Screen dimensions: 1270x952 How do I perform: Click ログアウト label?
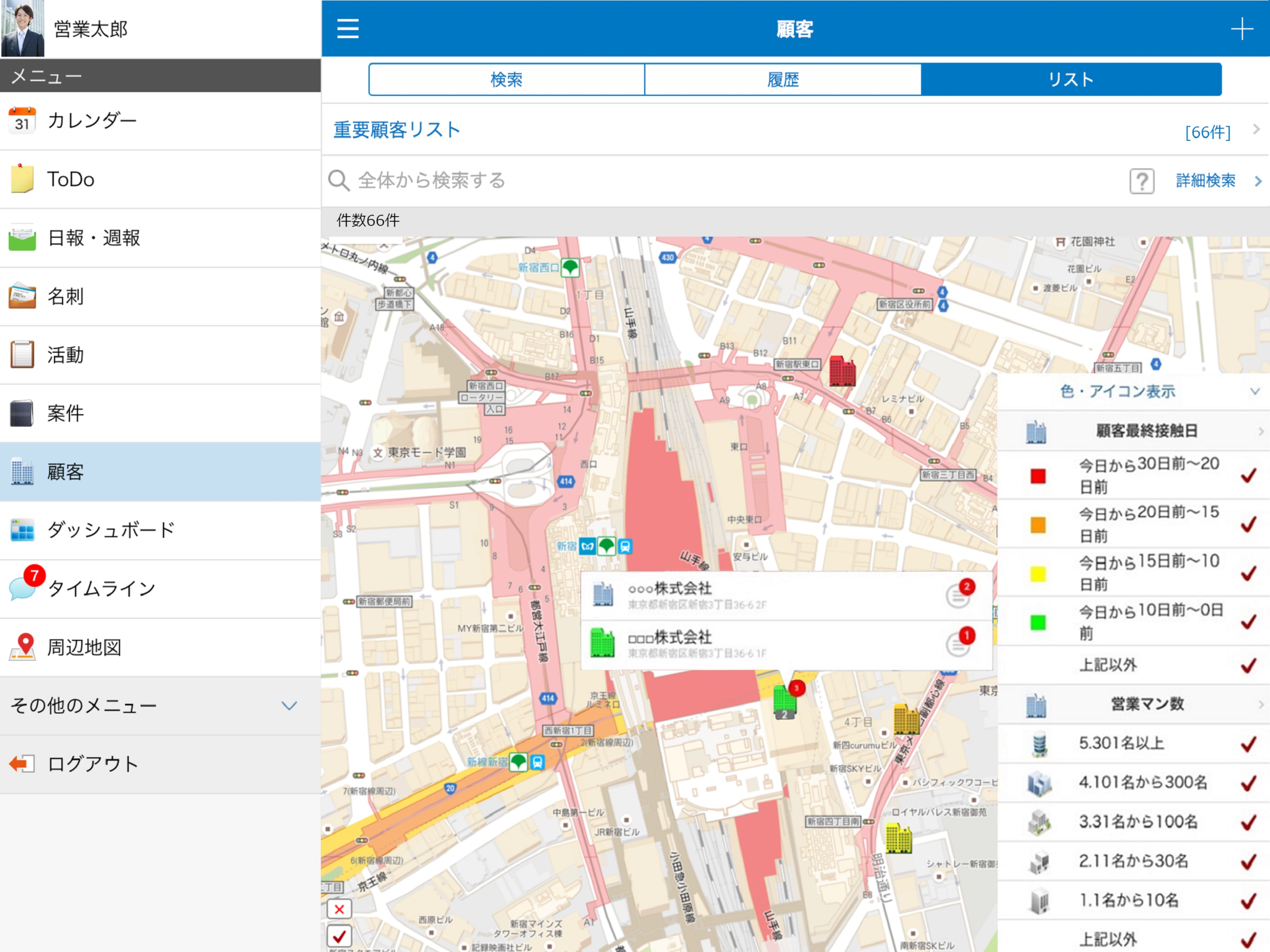tap(93, 764)
